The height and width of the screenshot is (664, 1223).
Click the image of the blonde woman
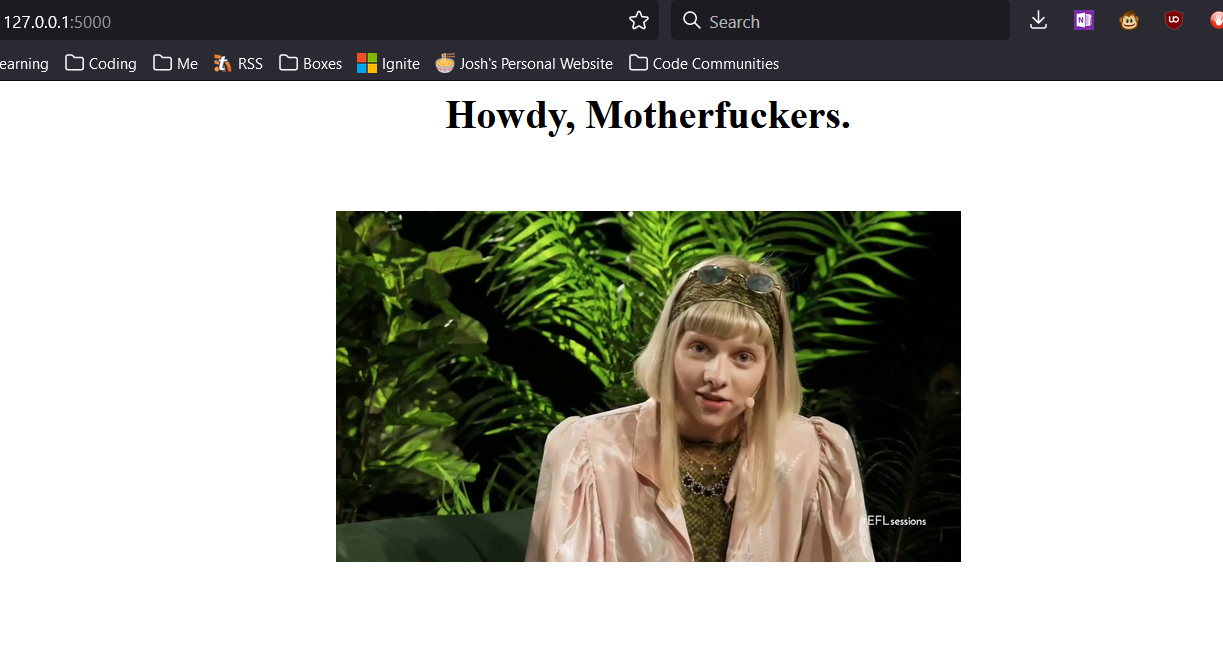point(648,386)
